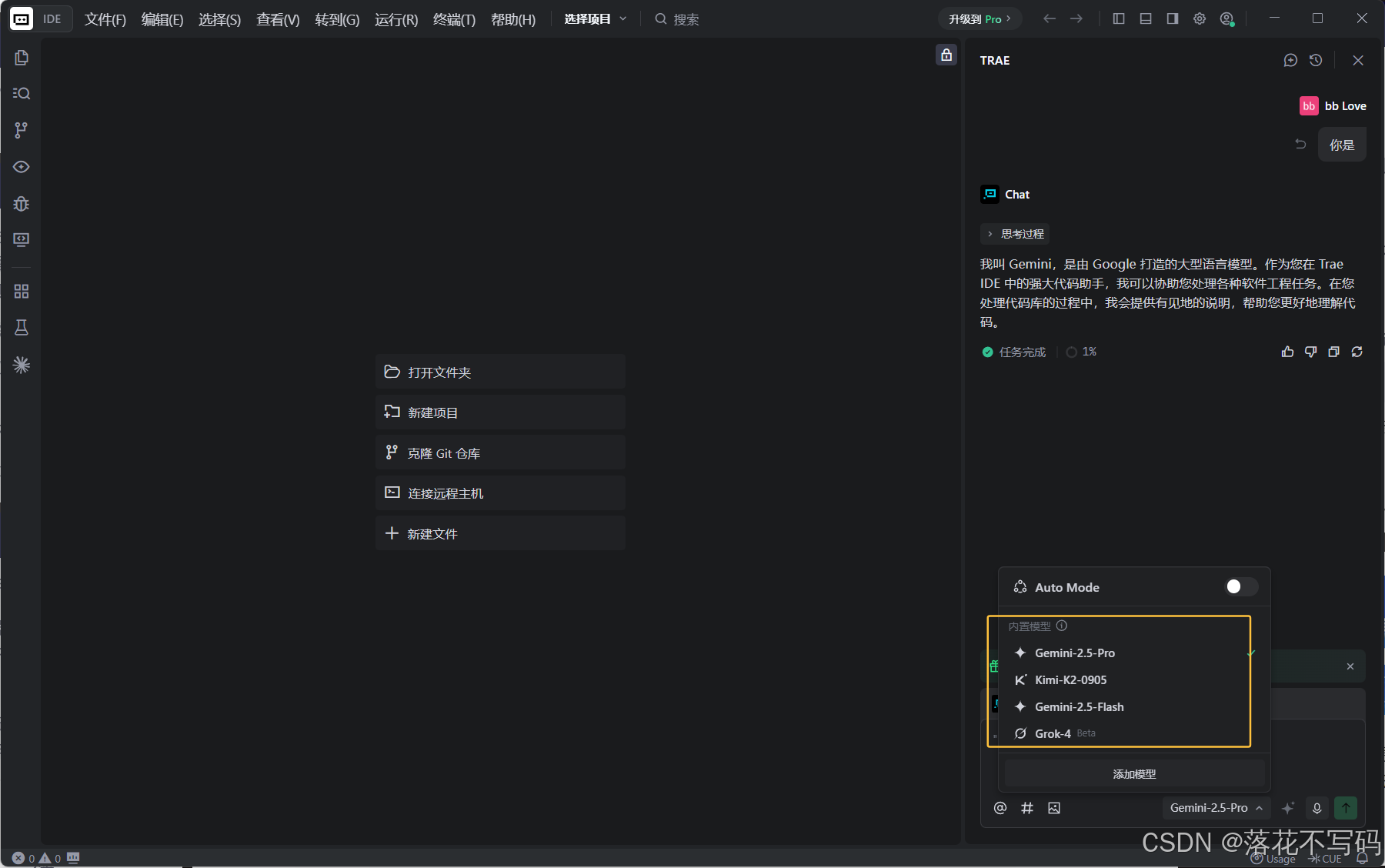1385x868 pixels.
Task: Toggle the Auto Mode switch
Action: point(1242,587)
